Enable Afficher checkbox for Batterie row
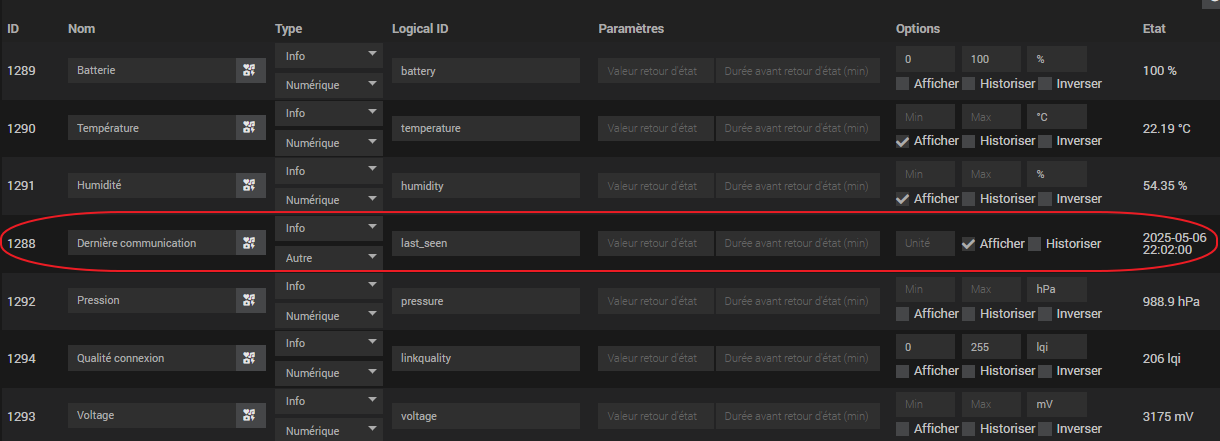The image size is (1220, 441). [x=902, y=84]
